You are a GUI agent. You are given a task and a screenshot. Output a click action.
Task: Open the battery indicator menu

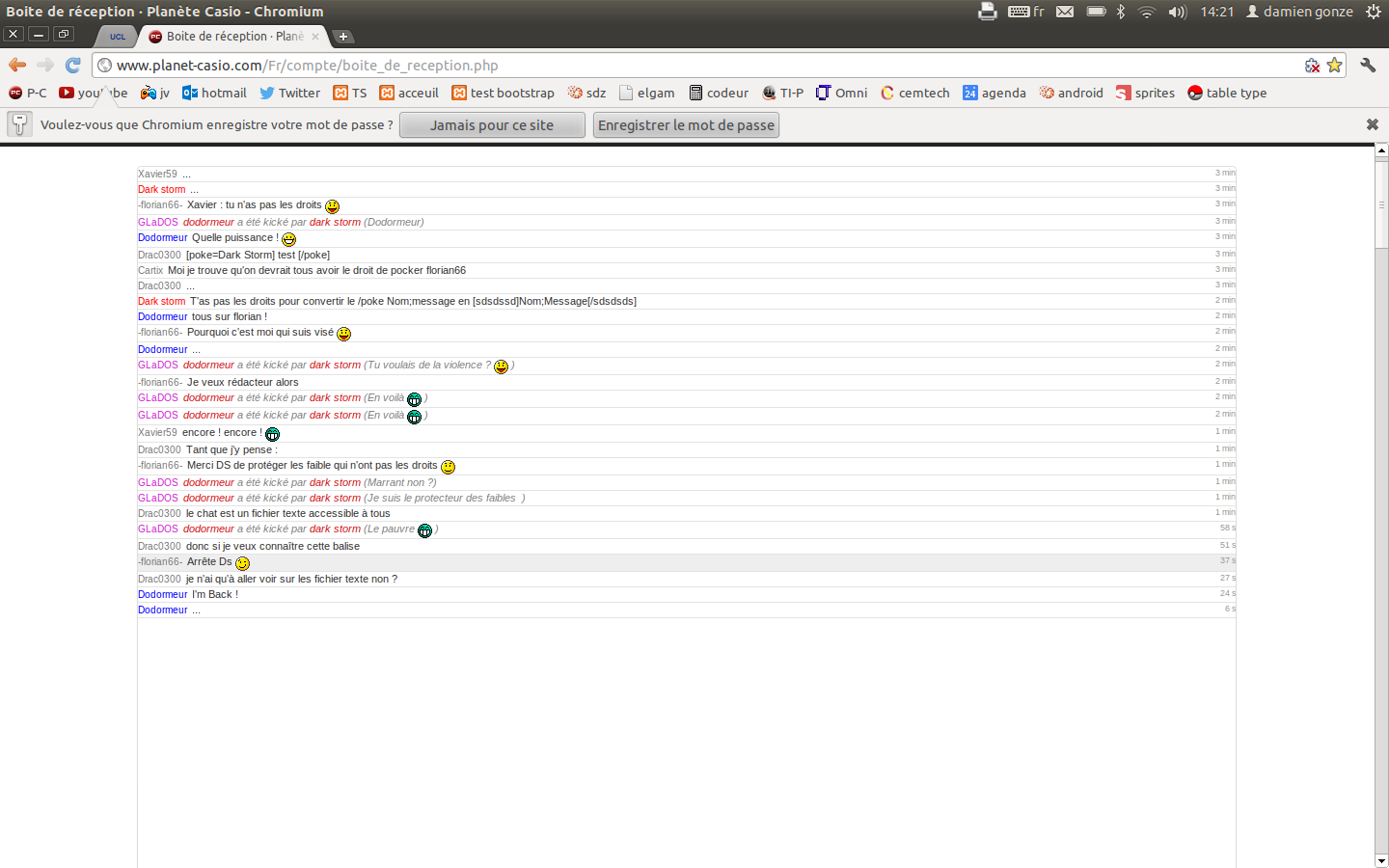(x=1097, y=12)
